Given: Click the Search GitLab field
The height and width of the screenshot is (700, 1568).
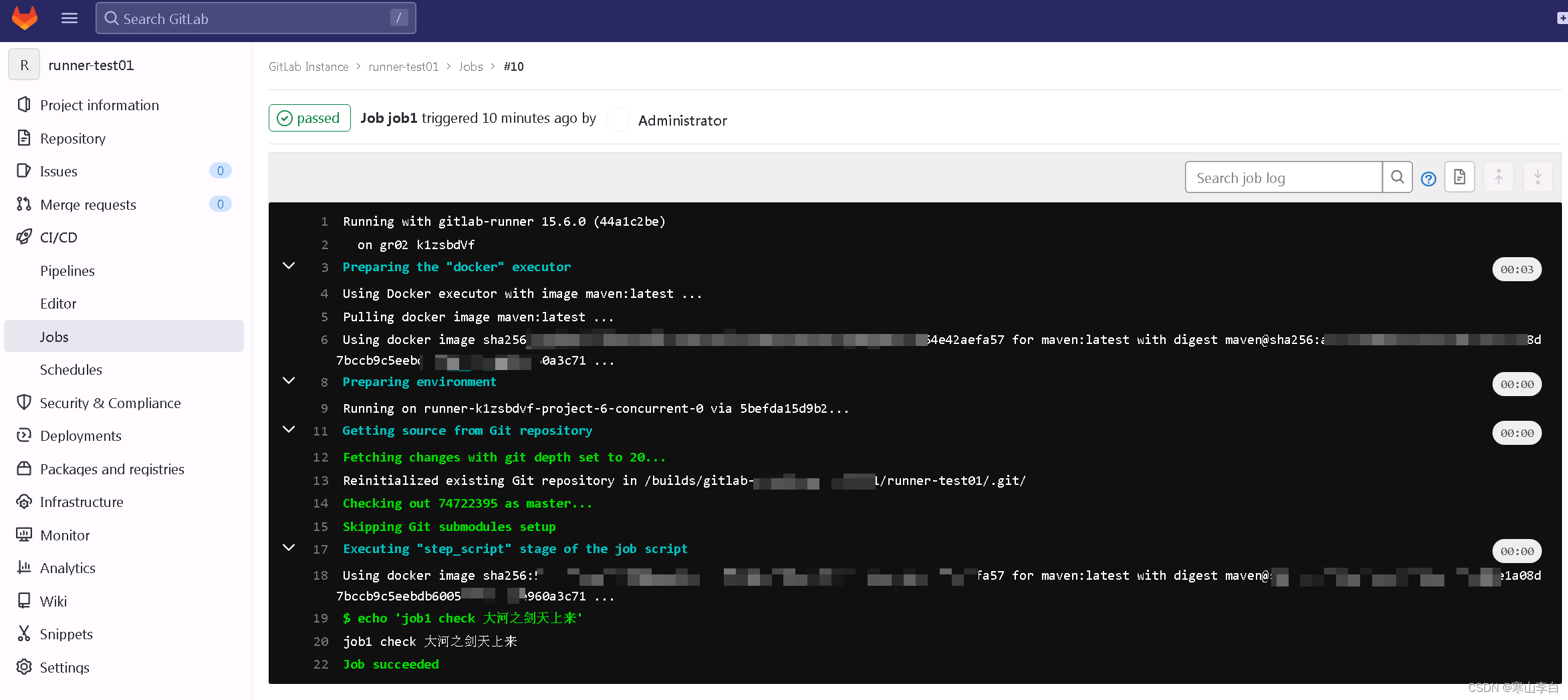Looking at the screenshot, I should point(255,18).
